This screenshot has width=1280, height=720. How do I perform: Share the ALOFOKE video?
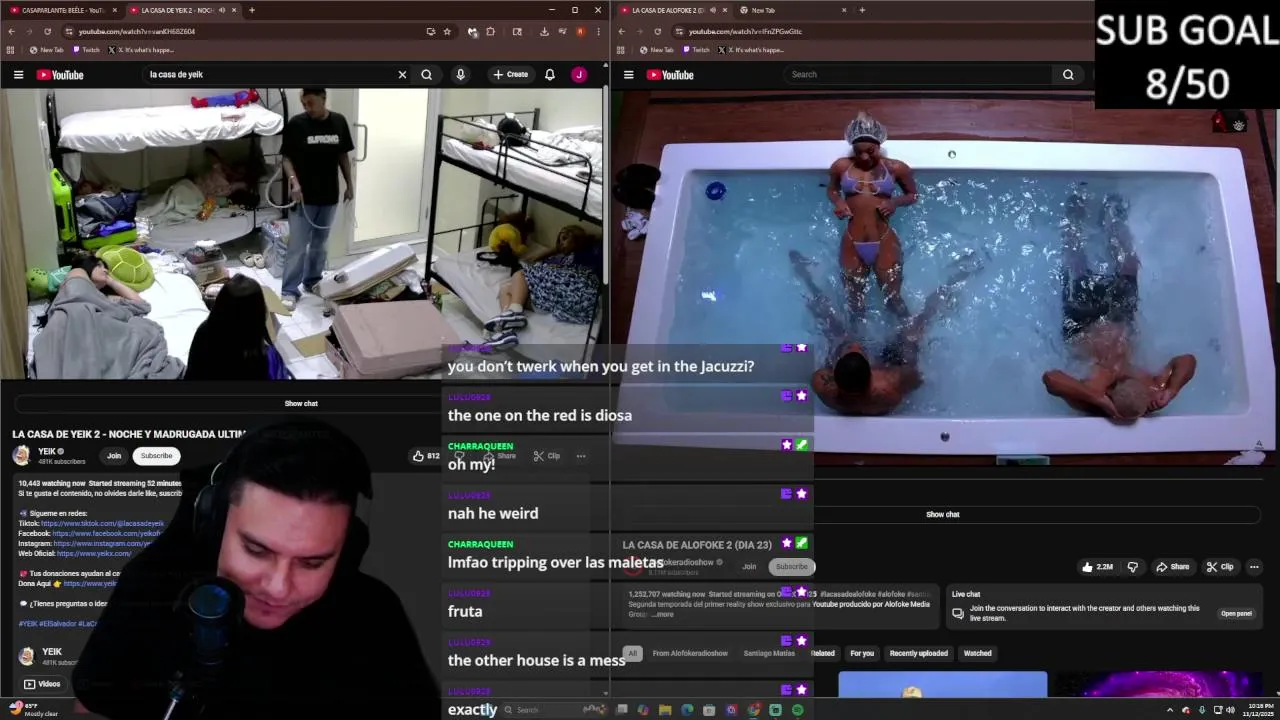point(1172,567)
